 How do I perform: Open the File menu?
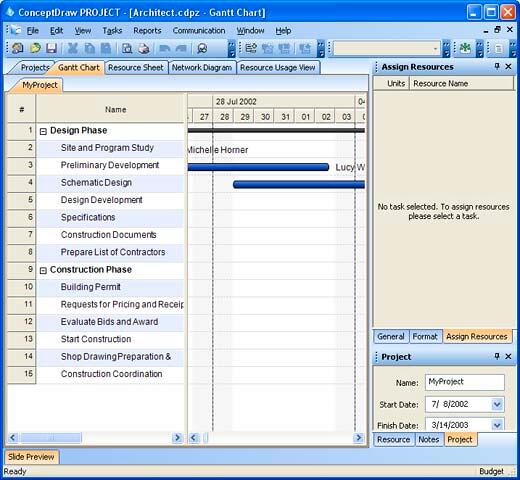pyautogui.click(x=33, y=31)
